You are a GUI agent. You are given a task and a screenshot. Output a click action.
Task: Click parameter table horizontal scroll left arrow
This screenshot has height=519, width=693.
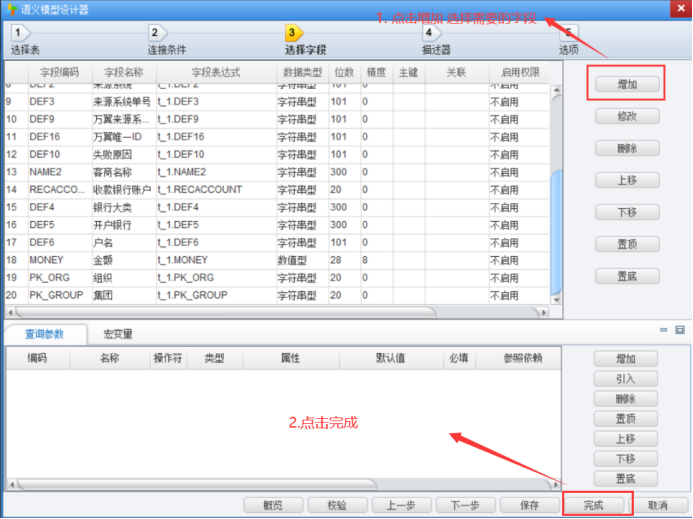(11, 485)
